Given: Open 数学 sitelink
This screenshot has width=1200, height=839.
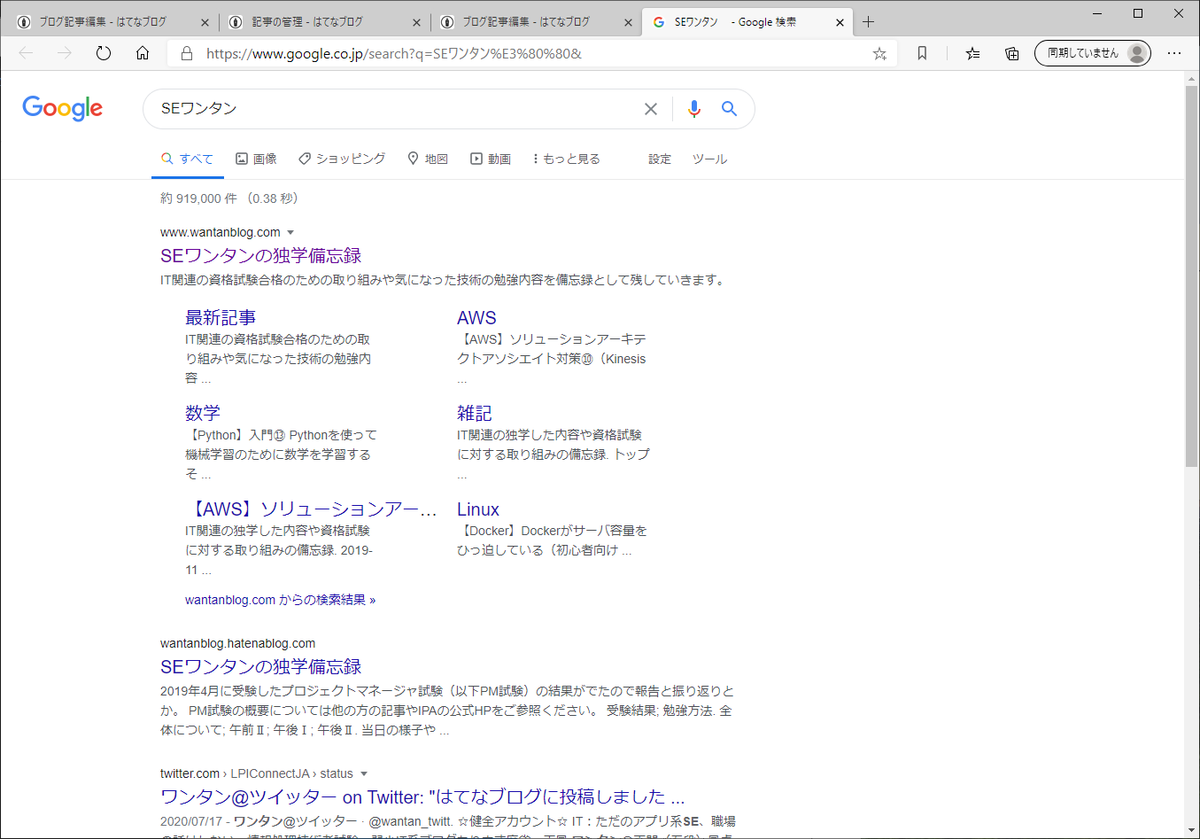Looking at the screenshot, I should (x=203, y=413).
